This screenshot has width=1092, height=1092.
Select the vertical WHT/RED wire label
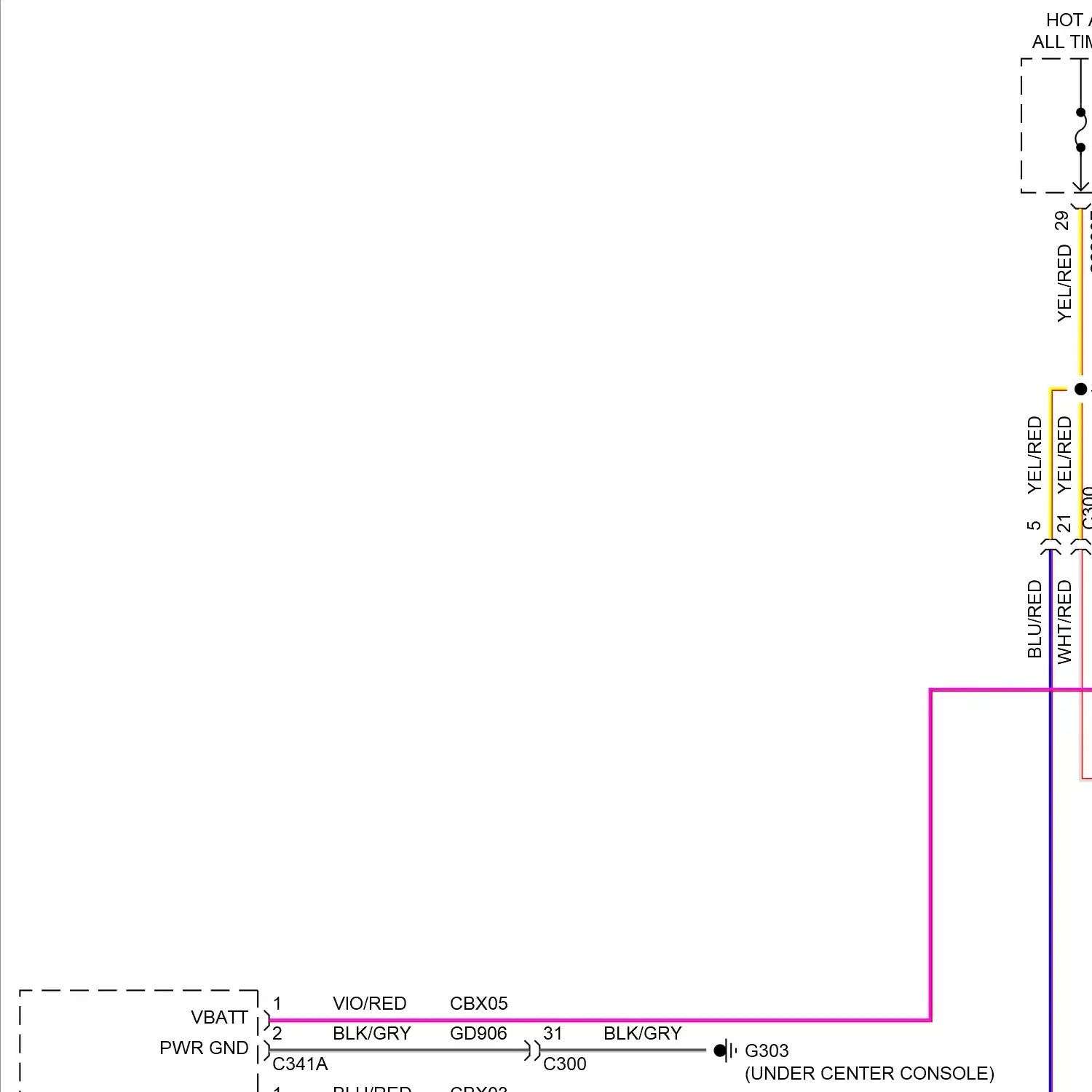pyautogui.click(x=1064, y=622)
